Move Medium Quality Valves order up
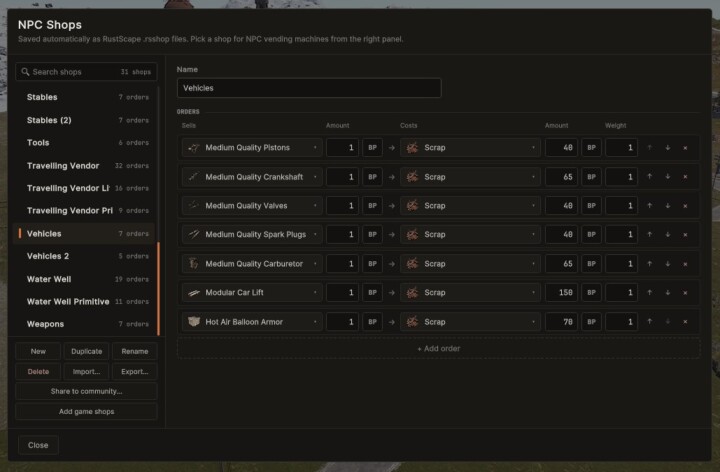Image resolution: width=720 pixels, height=472 pixels. tap(649, 206)
